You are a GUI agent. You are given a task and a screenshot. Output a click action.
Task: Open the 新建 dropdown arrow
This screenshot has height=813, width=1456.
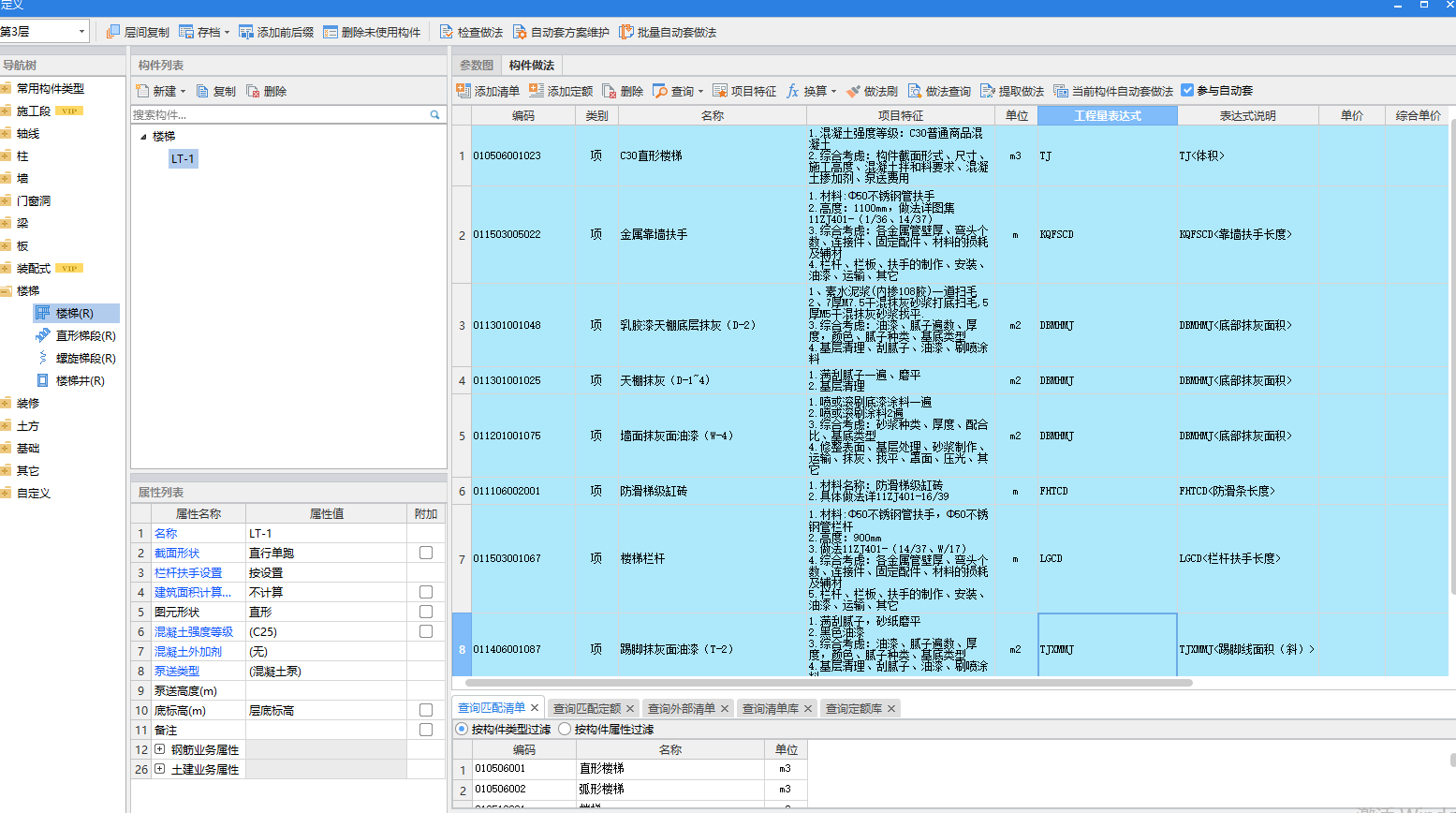click(x=183, y=92)
